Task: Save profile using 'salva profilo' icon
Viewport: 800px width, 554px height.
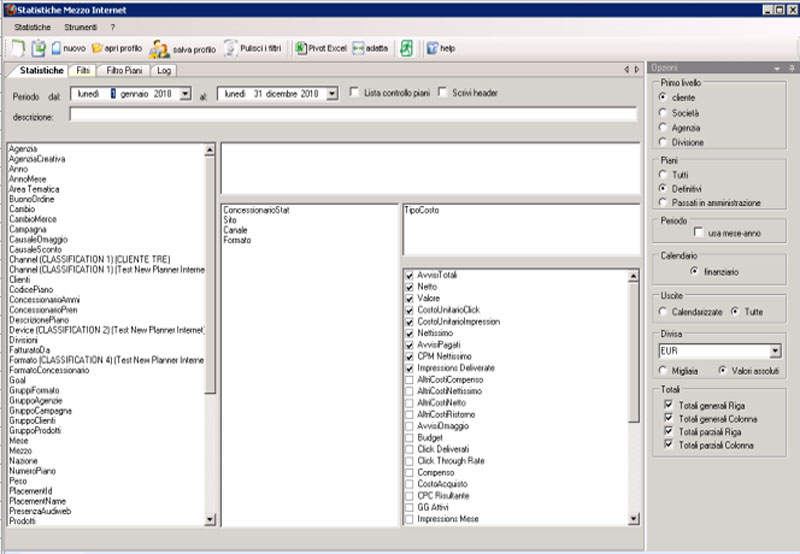Action: click(159, 48)
